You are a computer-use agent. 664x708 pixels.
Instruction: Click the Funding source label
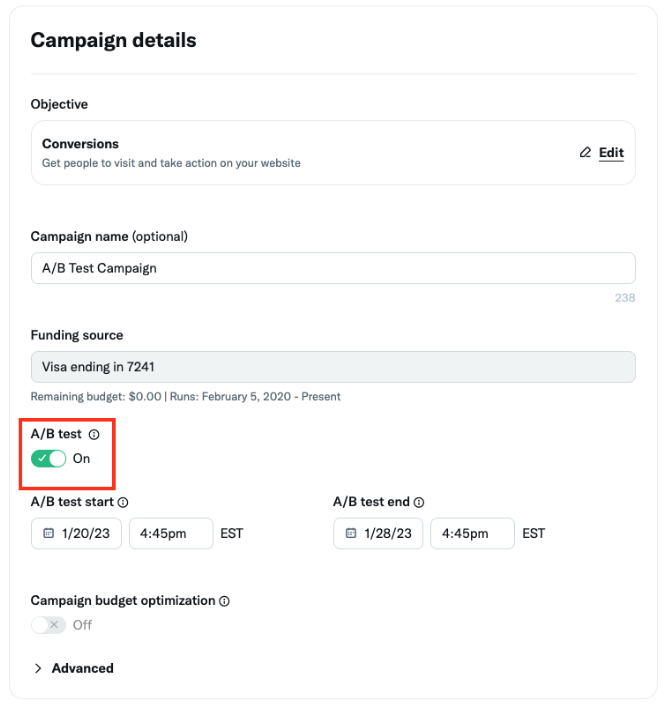click(x=77, y=335)
